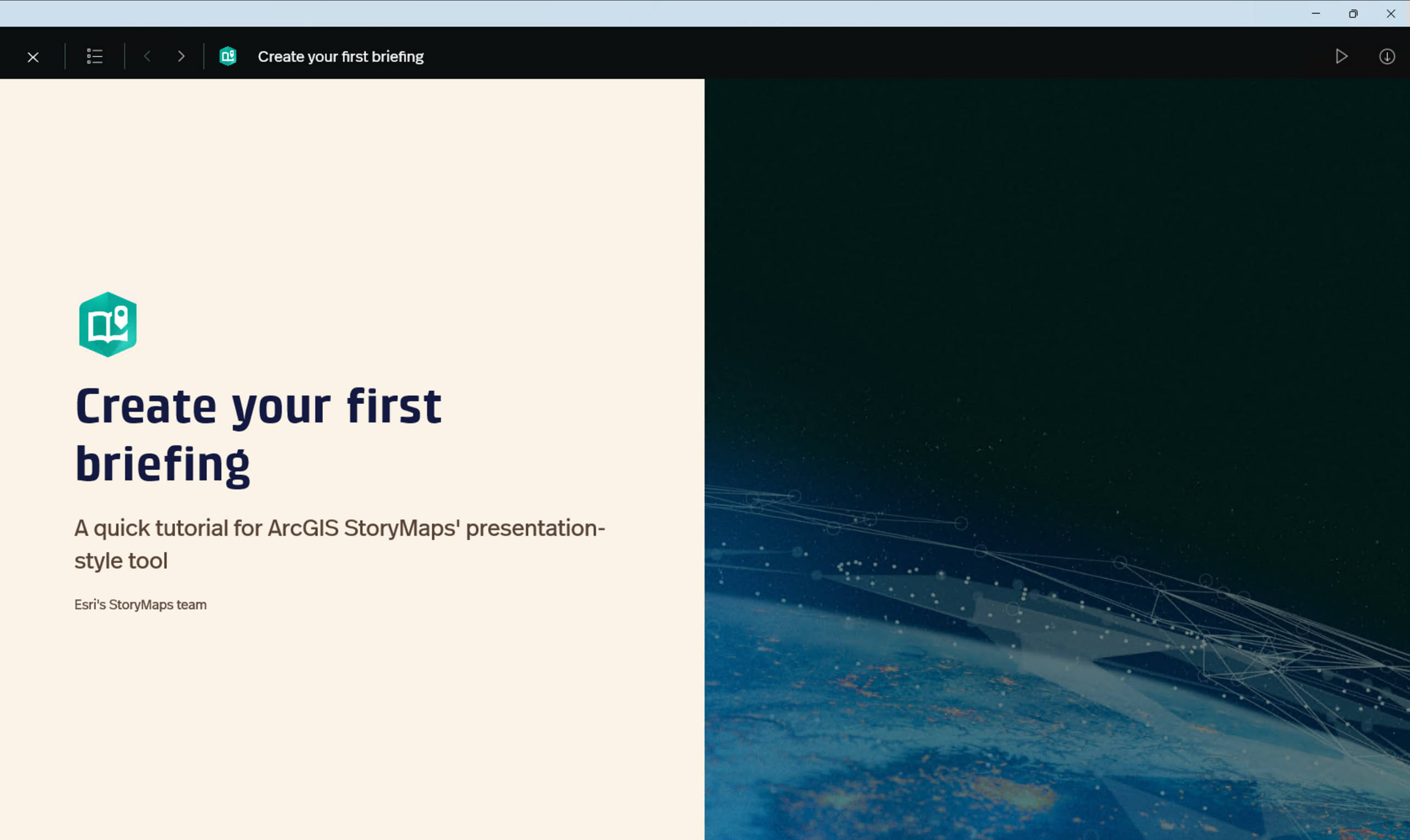Click the small StoryMaps logo in header
Screen dimensions: 1410x840
[227, 57]
